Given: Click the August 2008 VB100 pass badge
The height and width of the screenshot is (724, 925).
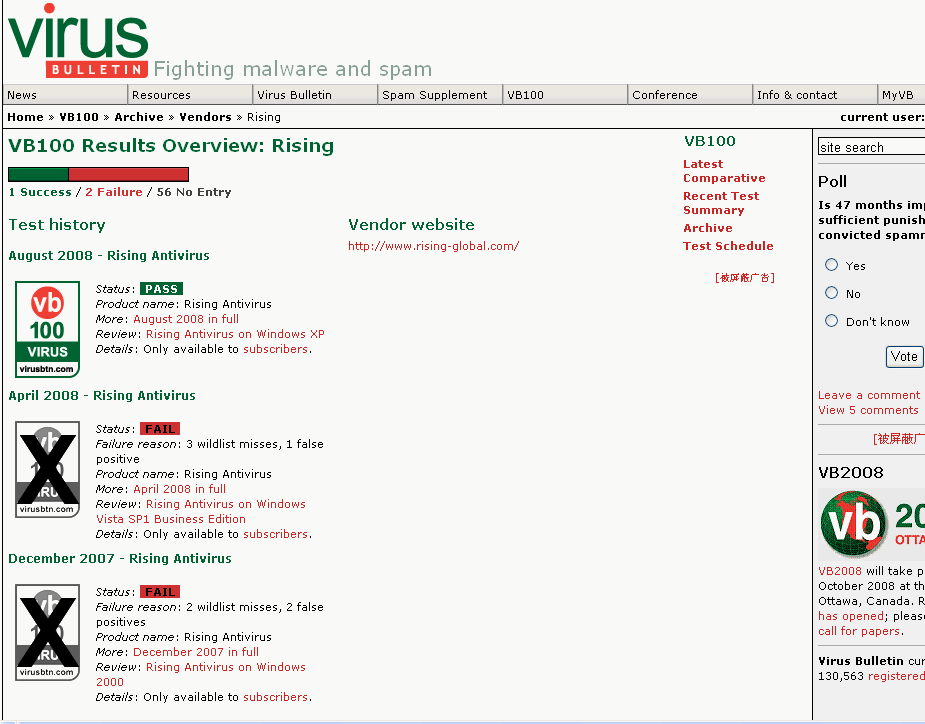Looking at the screenshot, I should [x=47, y=329].
